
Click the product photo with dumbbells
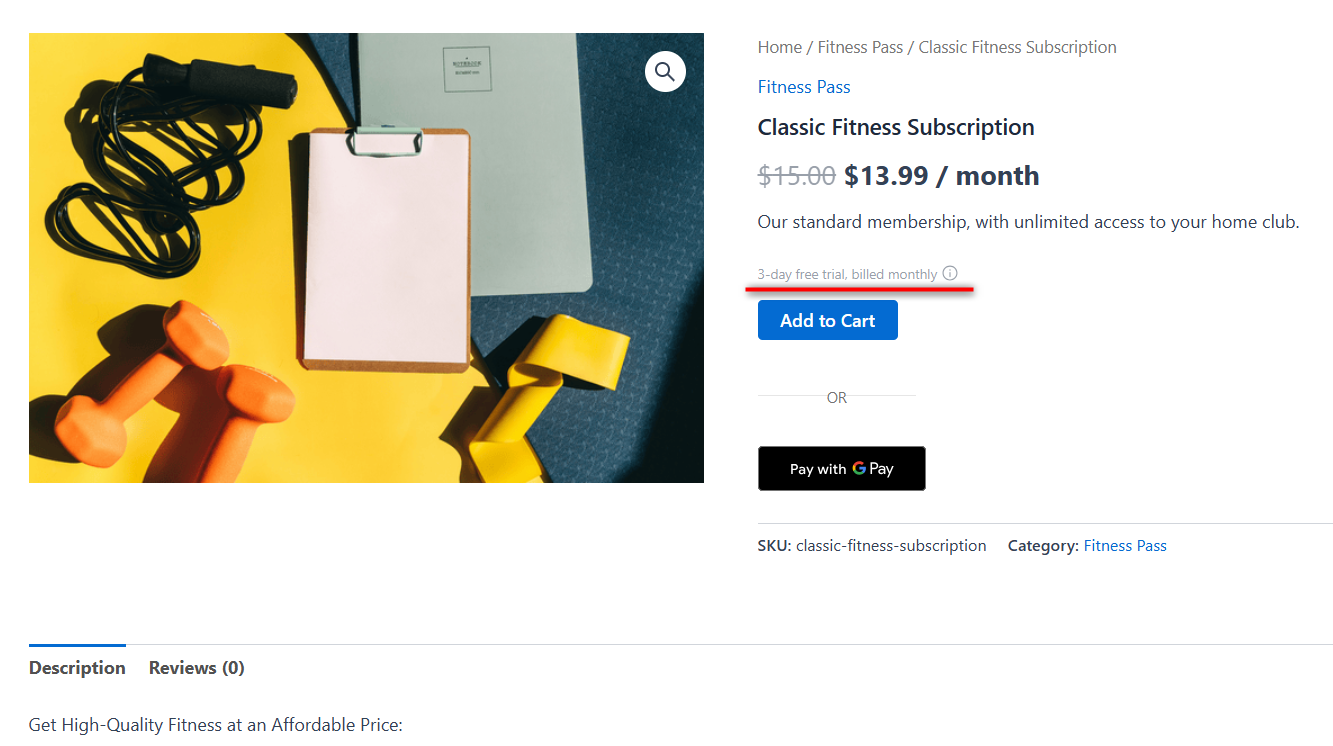pos(366,257)
